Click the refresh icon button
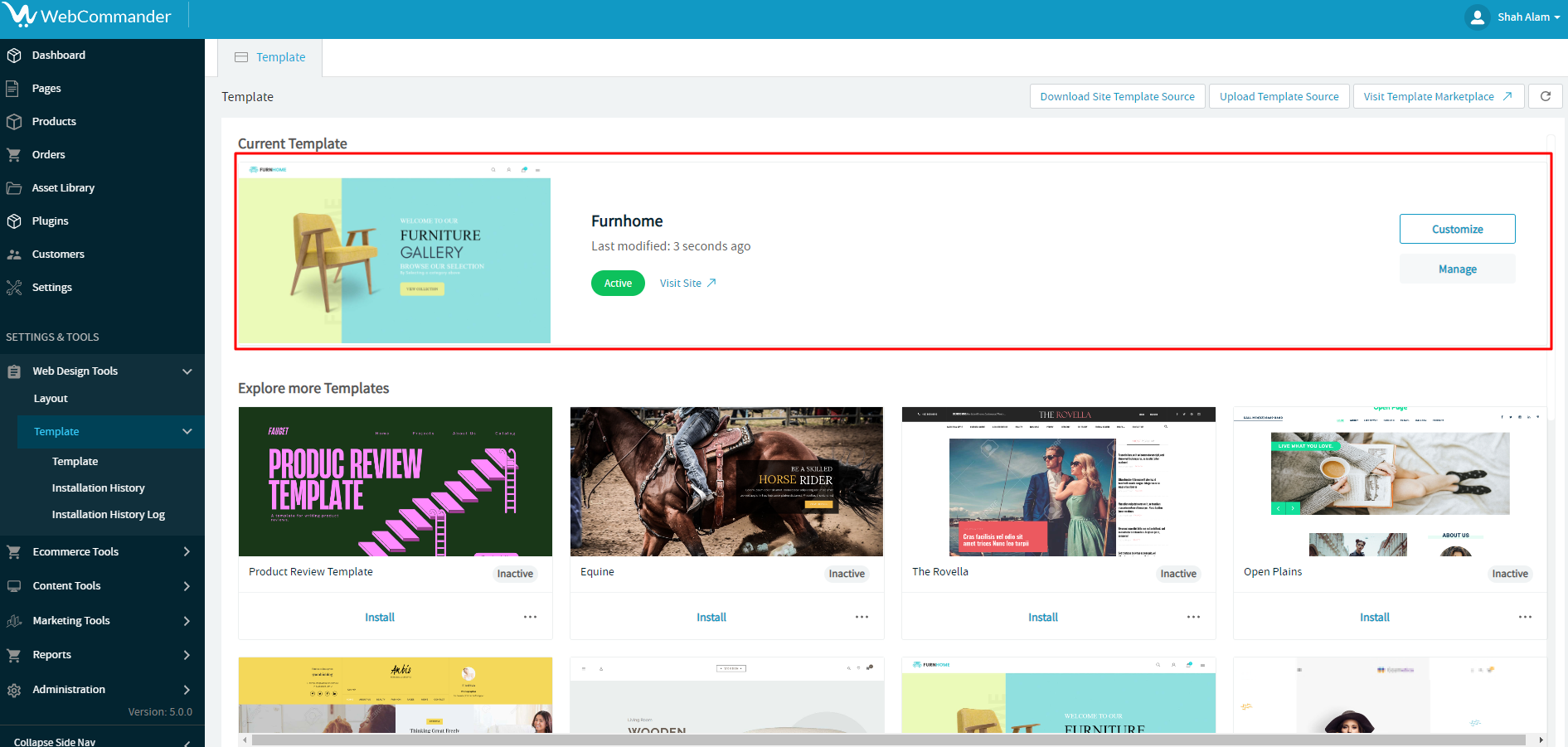 [x=1546, y=96]
